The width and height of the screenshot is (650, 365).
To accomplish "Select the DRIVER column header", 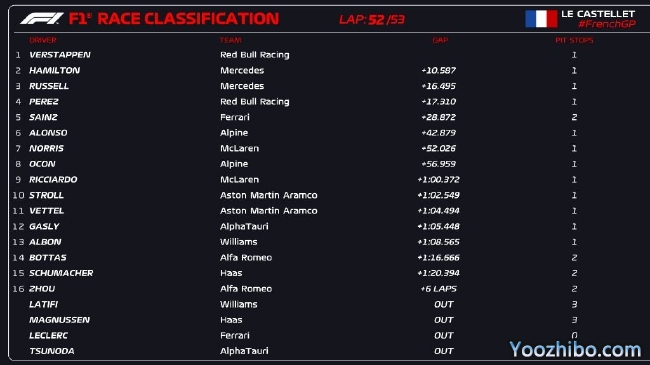I will click(43, 40).
